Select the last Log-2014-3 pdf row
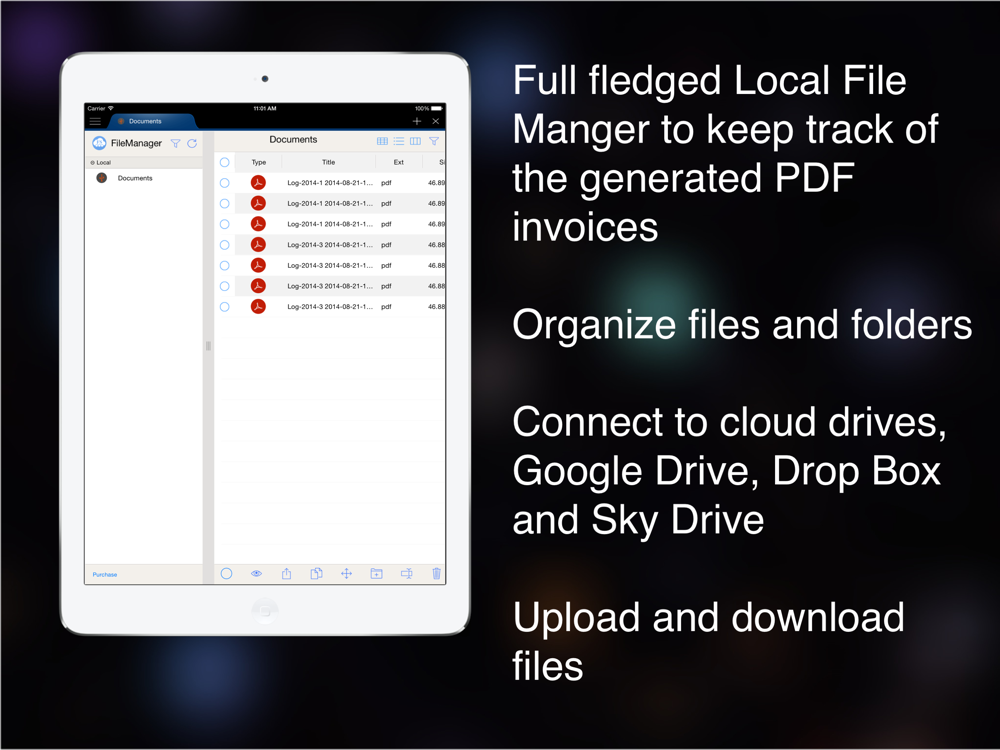Viewport: 1000px width, 750px height. (x=330, y=307)
